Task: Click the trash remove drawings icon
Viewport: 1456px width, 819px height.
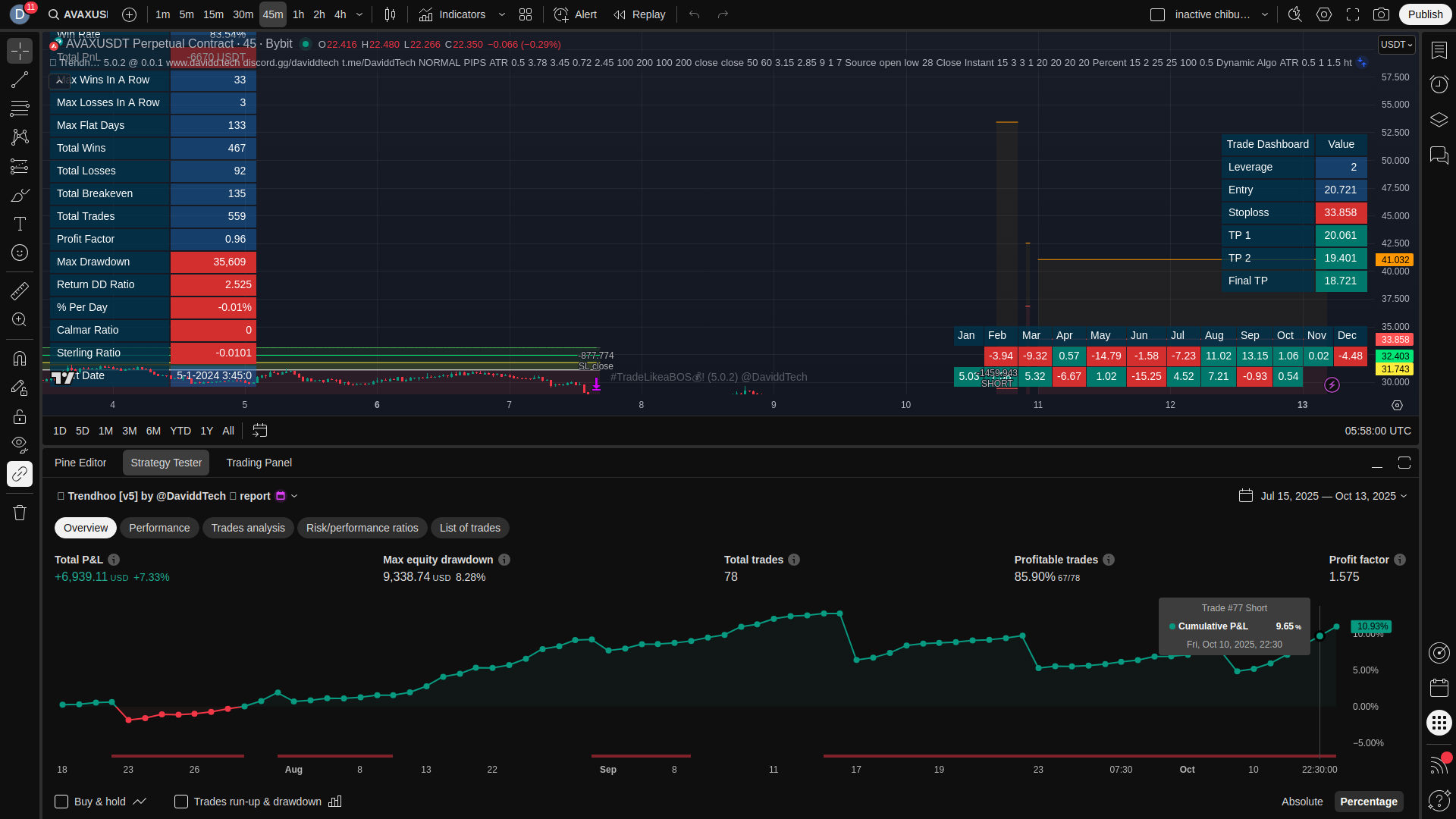Action: tap(20, 513)
